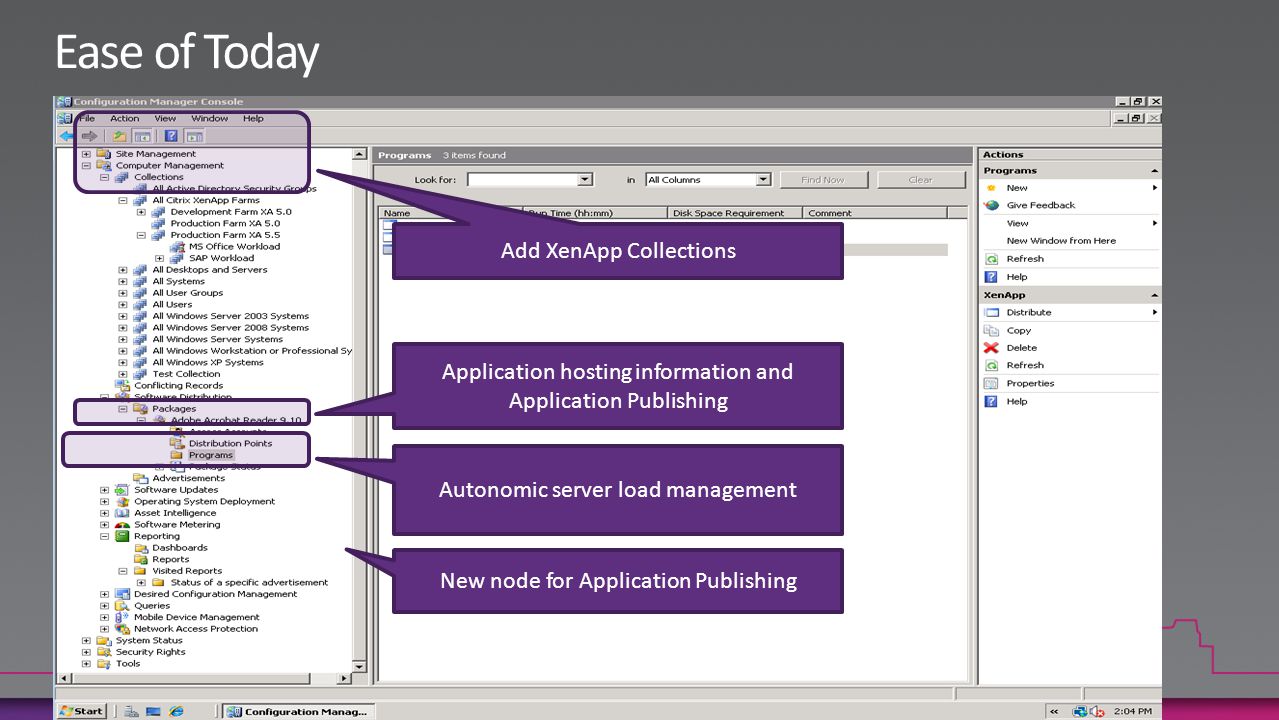The image size is (1279, 720).
Task: Click the Site Management folder icon
Action: click(x=104, y=154)
